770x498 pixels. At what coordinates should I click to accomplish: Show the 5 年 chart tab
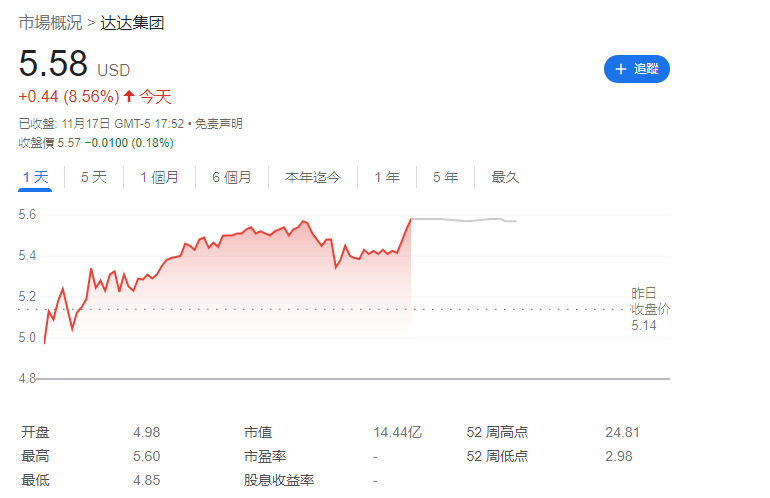pos(445,177)
